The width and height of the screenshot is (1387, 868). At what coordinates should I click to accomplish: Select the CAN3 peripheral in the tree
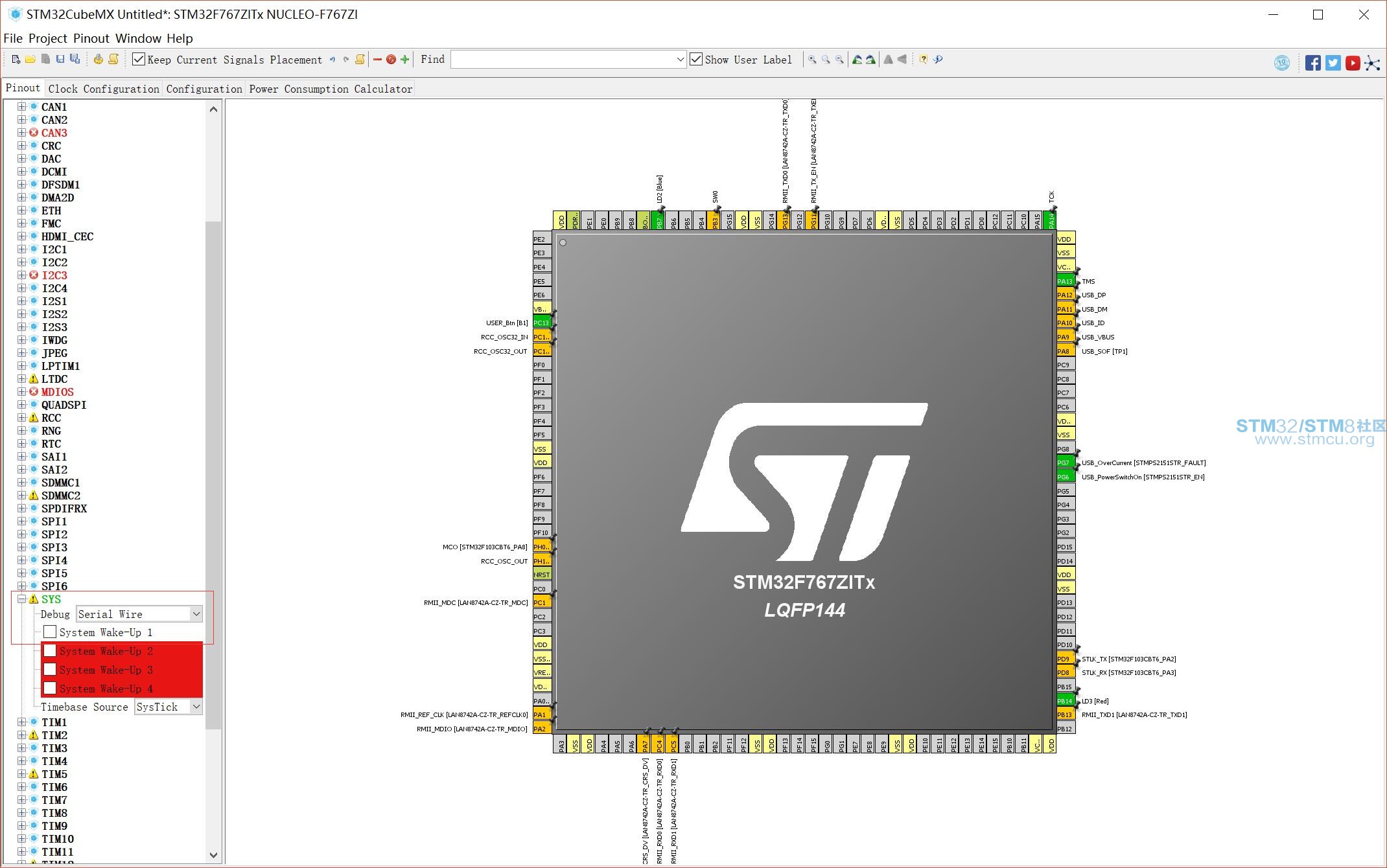(54, 133)
